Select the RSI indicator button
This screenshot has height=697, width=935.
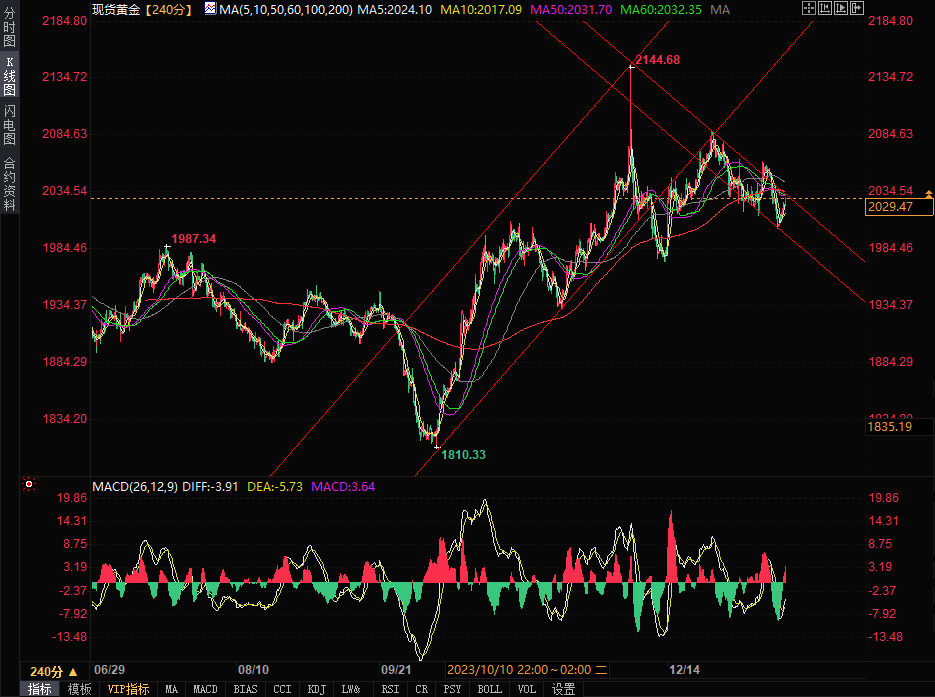coord(390,689)
